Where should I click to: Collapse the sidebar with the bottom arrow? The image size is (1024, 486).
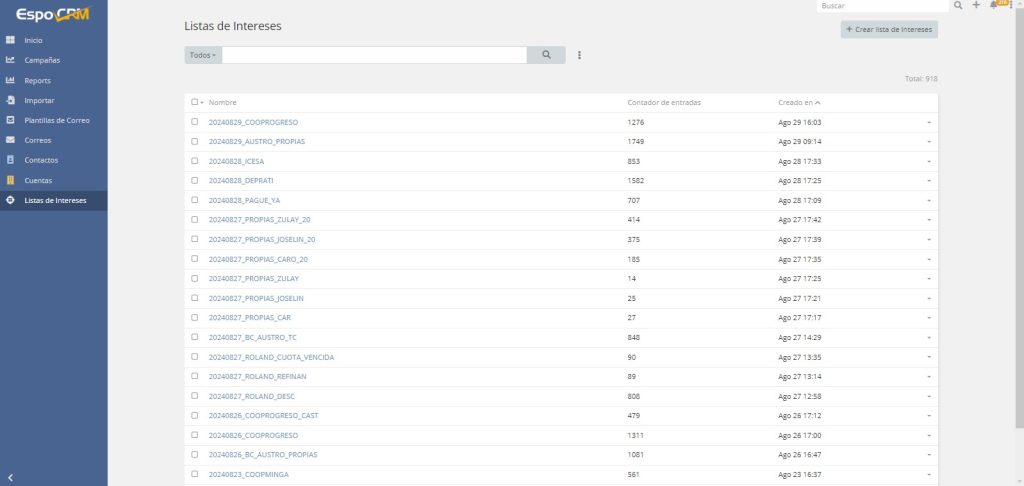click(10, 477)
